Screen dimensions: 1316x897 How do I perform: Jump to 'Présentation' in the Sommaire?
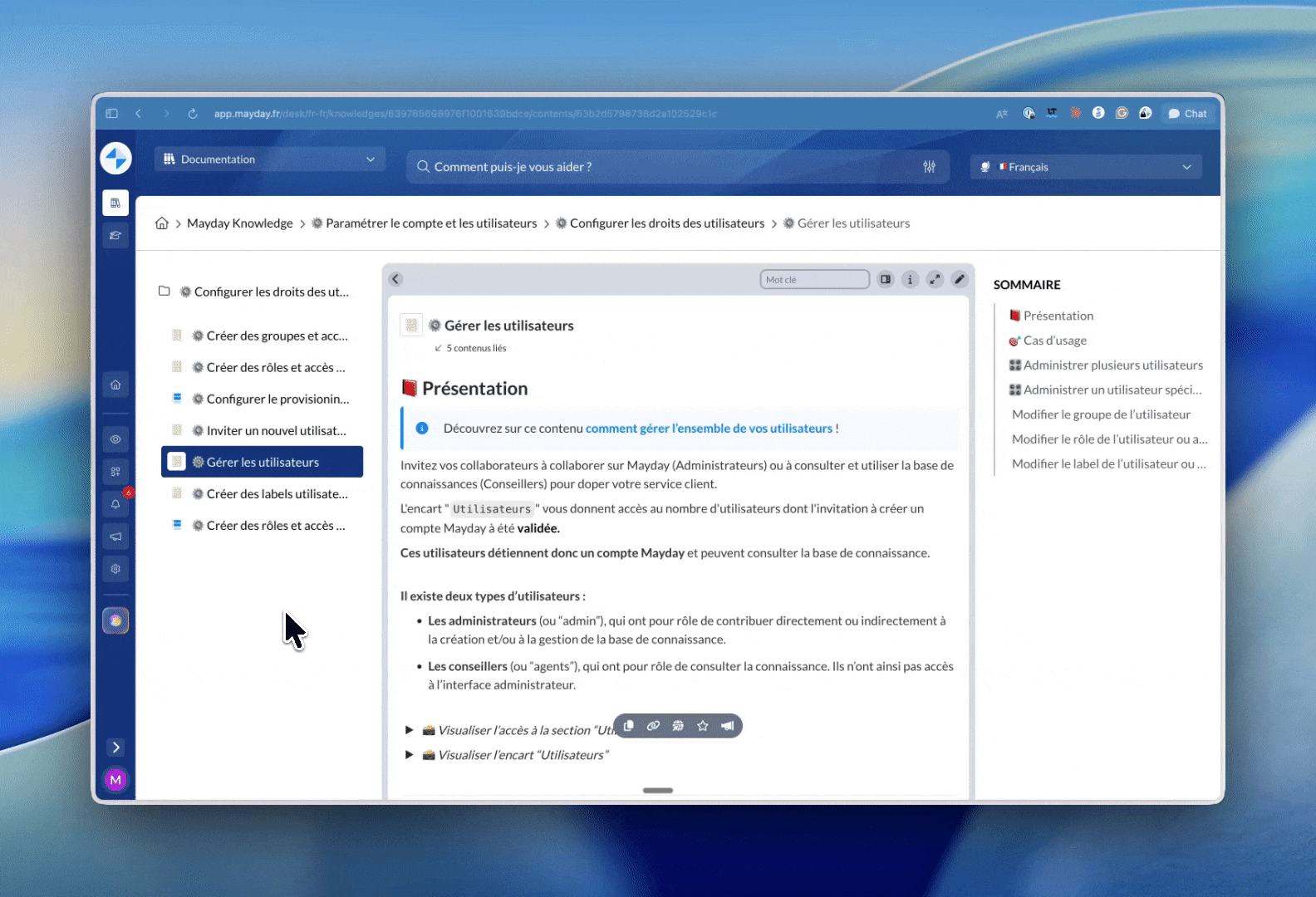click(1051, 316)
